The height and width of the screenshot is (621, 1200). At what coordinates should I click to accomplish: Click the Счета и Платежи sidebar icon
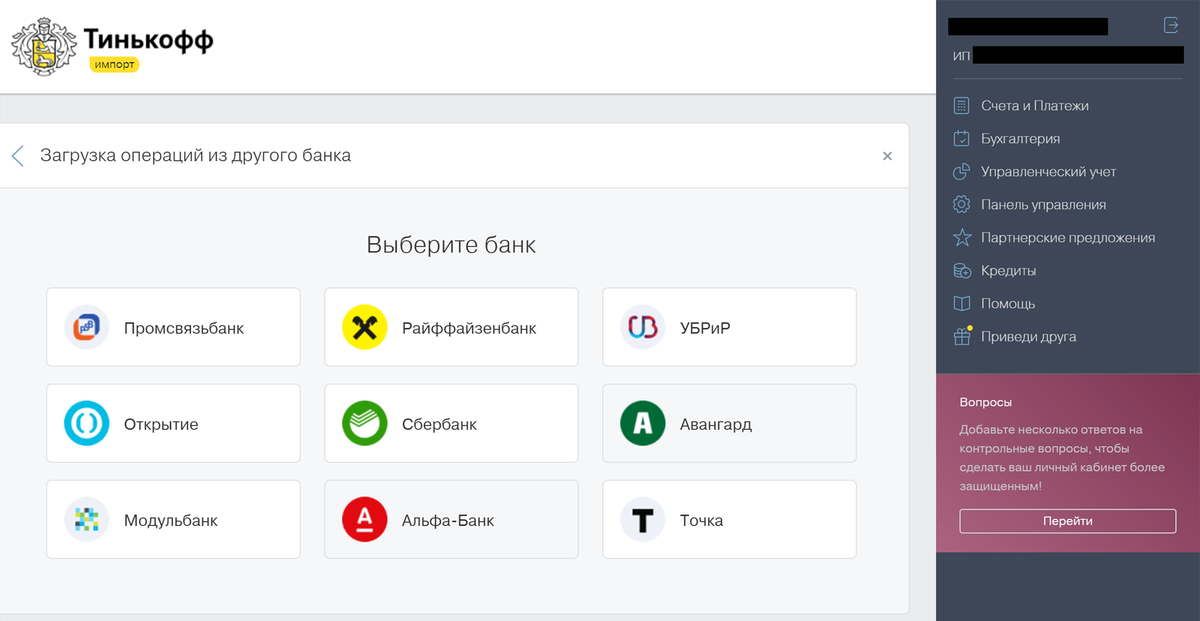(x=961, y=106)
